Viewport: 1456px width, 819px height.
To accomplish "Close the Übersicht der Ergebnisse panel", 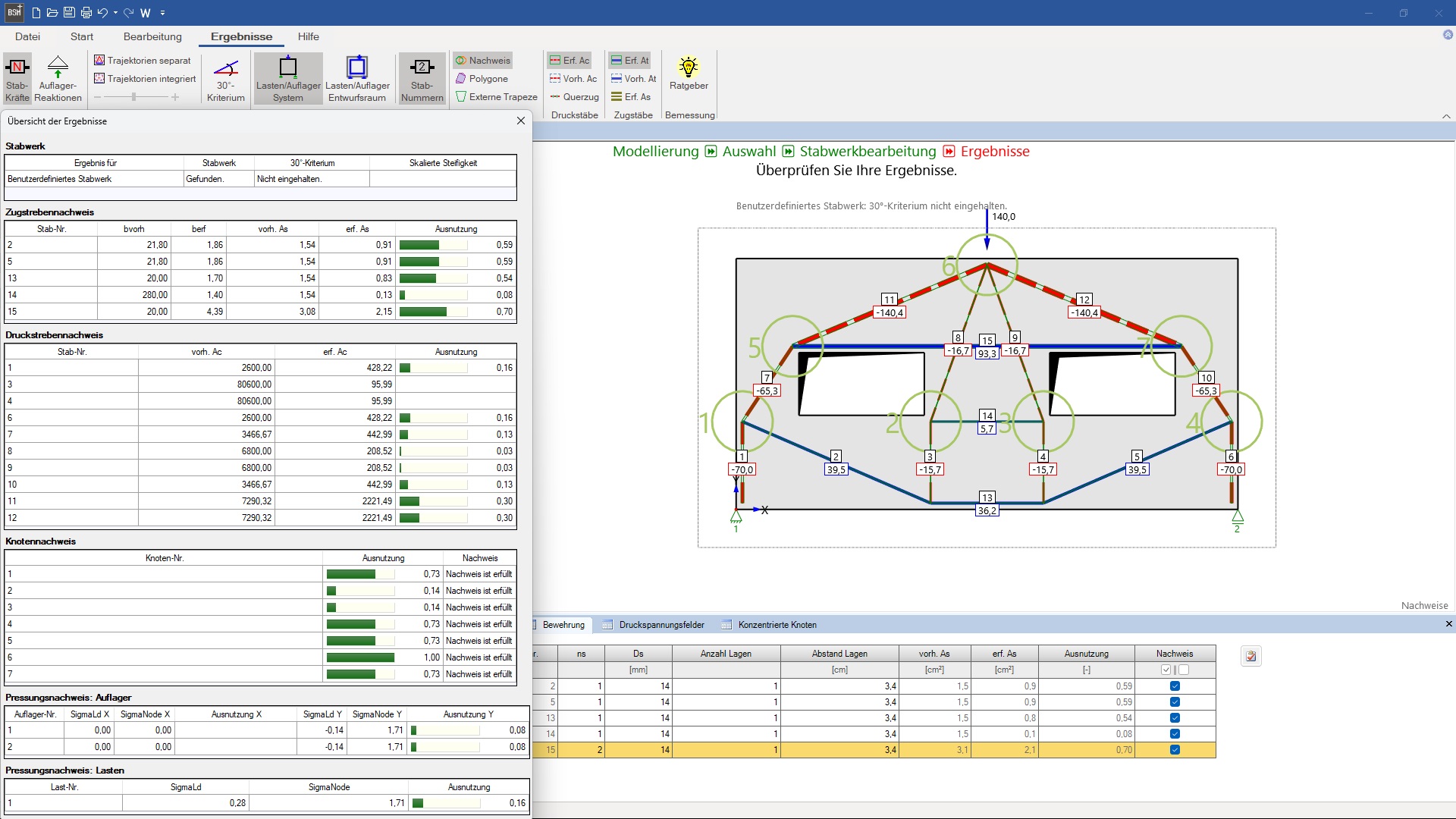I will pyautogui.click(x=521, y=121).
